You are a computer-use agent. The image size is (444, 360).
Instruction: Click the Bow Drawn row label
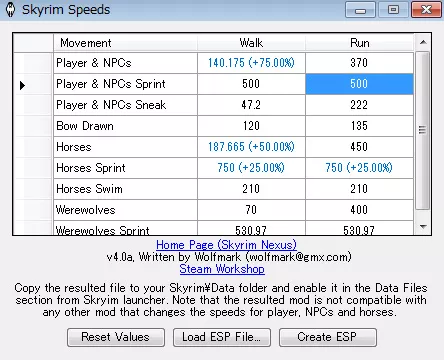click(125, 126)
